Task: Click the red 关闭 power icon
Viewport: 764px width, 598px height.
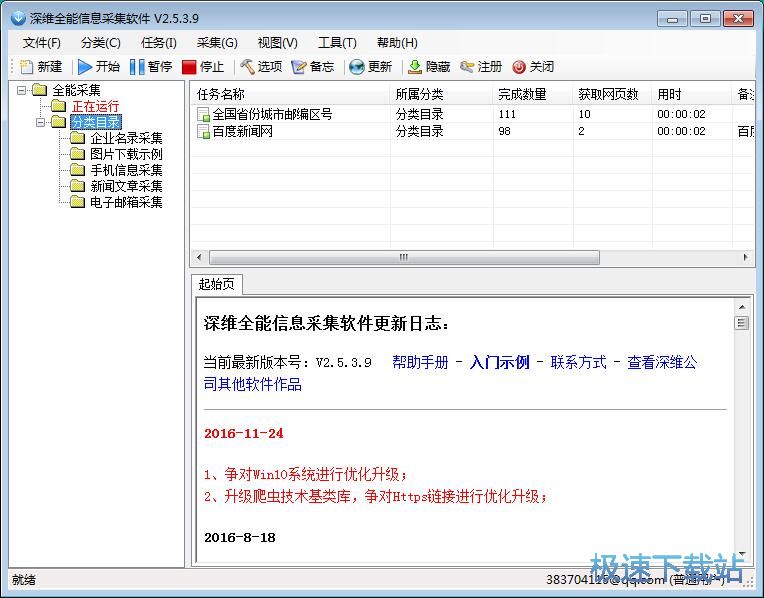Action: pyautogui.click(x=519, y=67)
